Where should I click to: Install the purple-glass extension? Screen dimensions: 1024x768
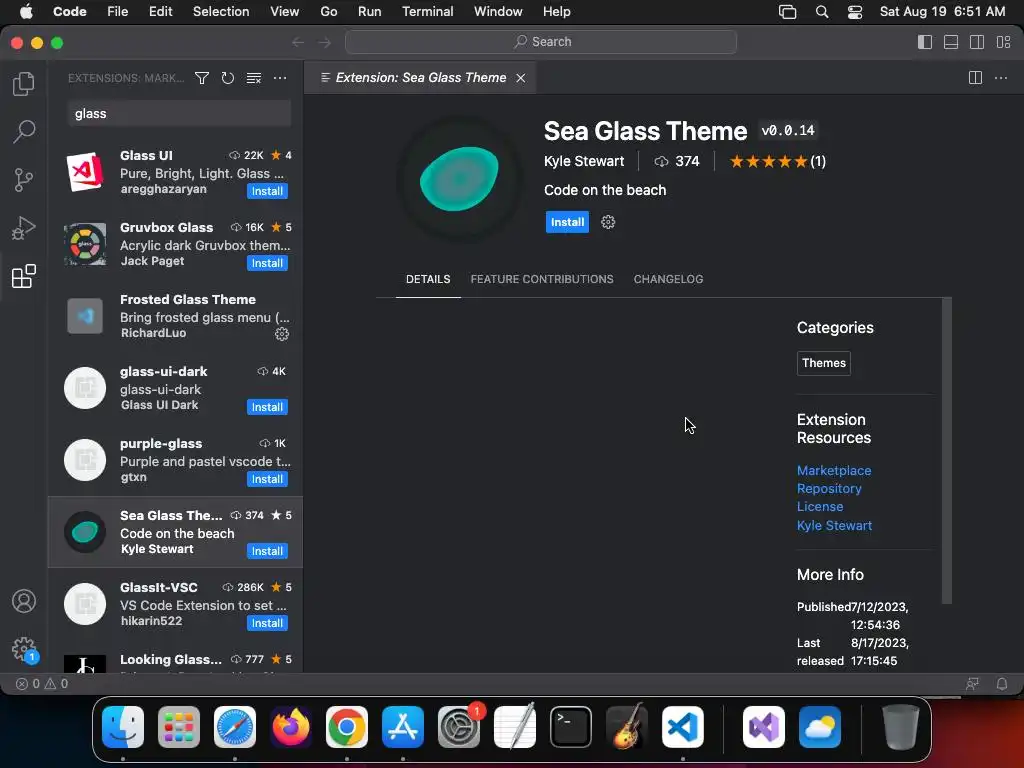coord(267,479)
